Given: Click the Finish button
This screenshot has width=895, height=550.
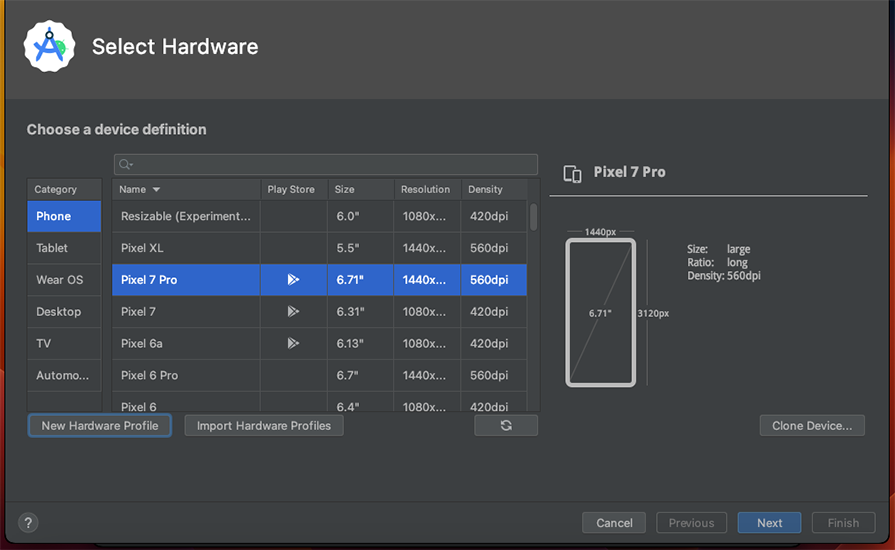Looking at the screenshot, I should click(x=843, y=523).
